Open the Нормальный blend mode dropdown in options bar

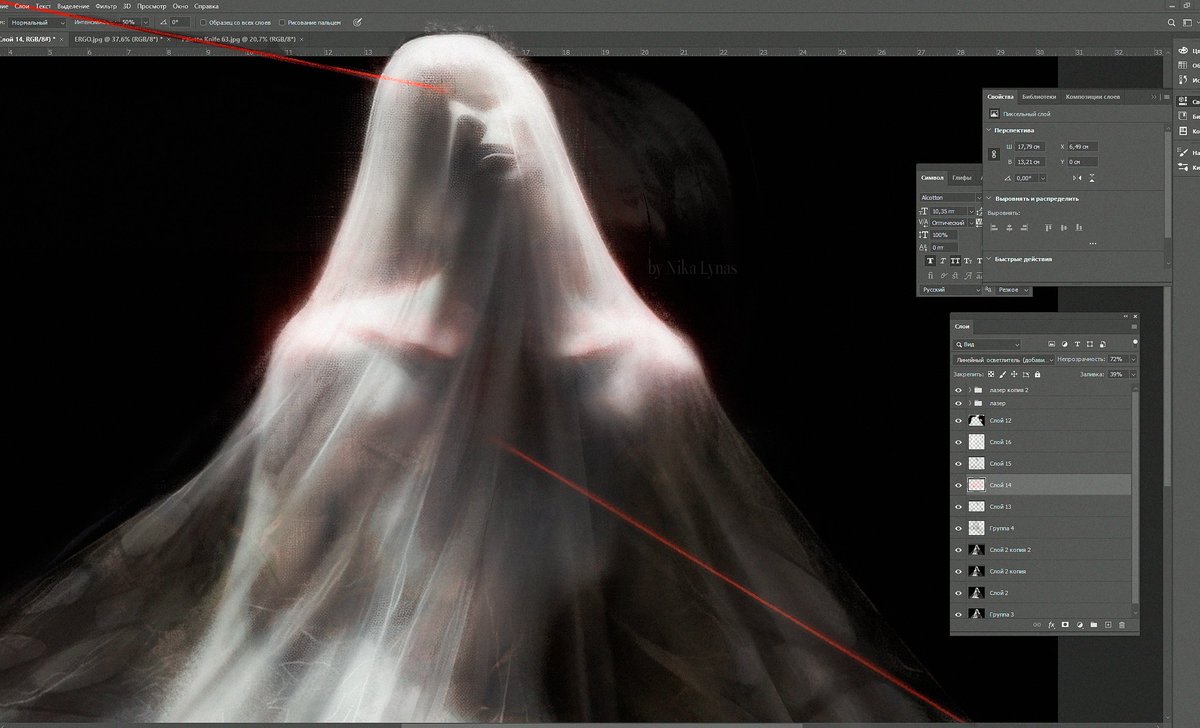pyautogui.click(x=36, y=22)
